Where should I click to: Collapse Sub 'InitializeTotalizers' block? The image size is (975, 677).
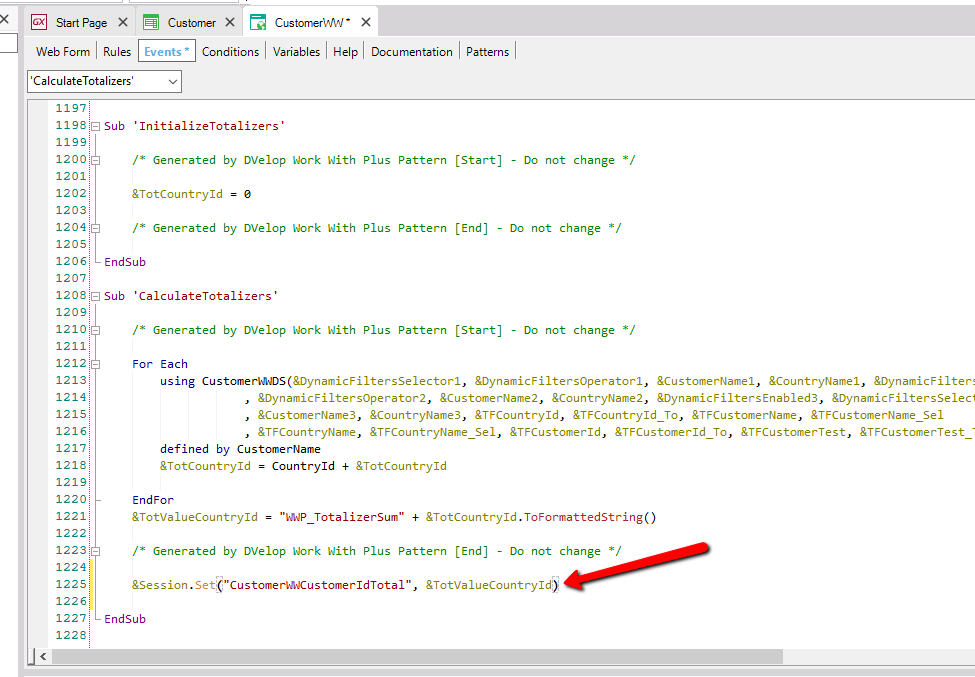point(96,126)
